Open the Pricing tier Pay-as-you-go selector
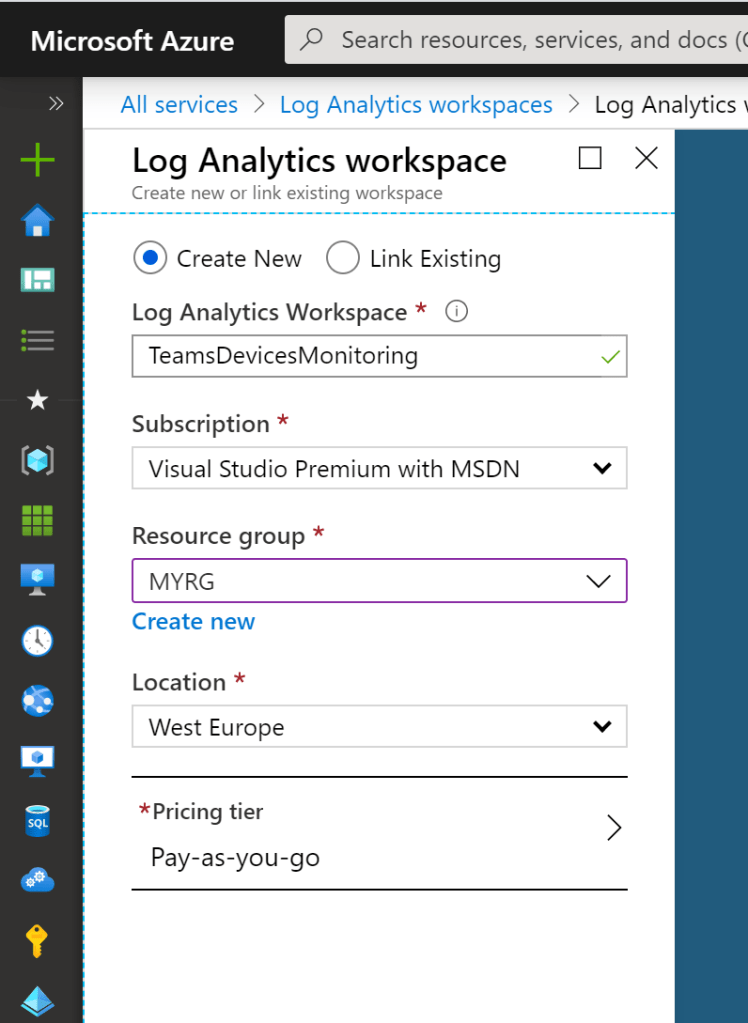This screenshot has height=1023, width=748. (x=379, y=833)
